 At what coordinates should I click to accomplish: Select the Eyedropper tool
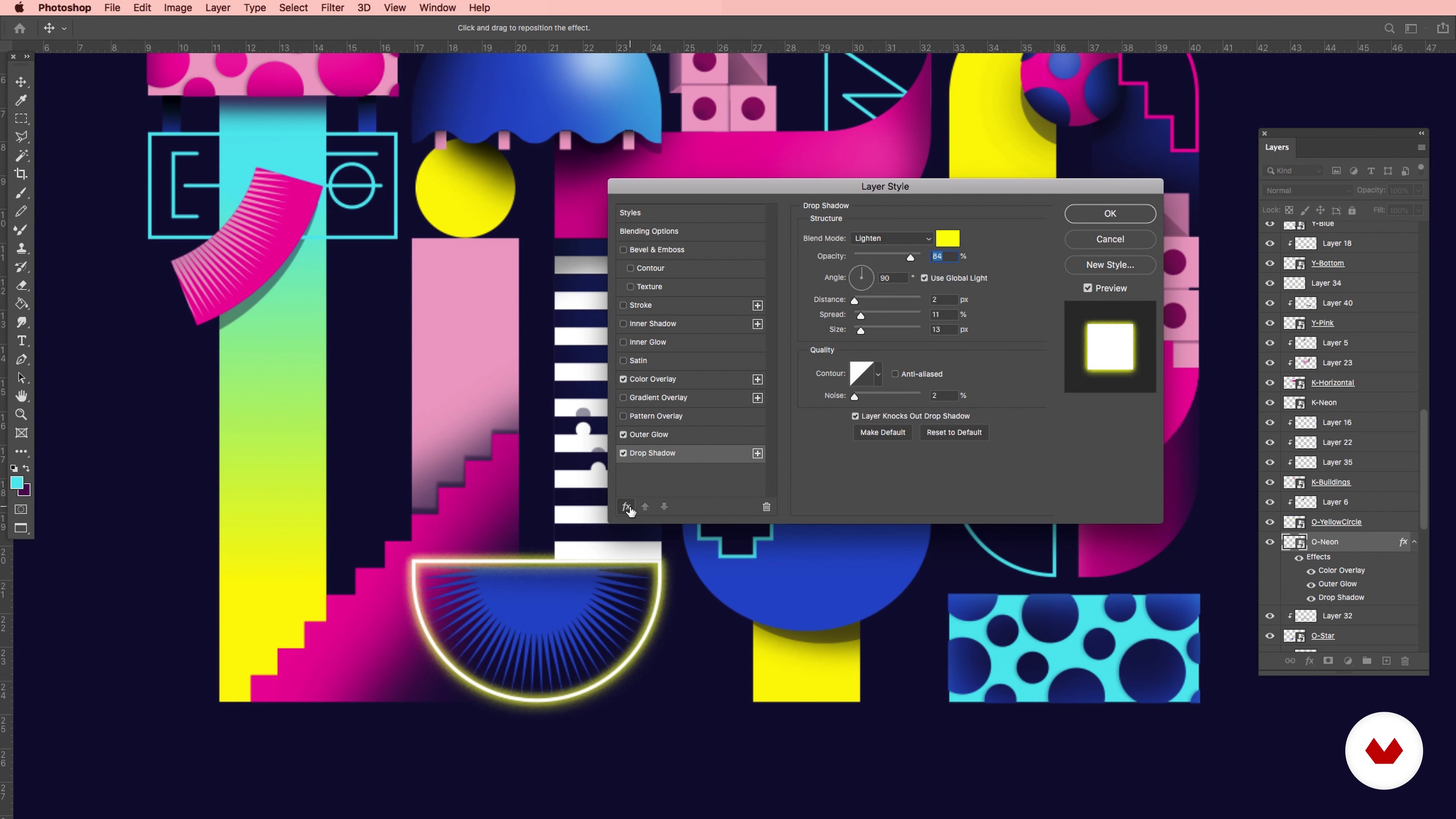(21, 100)
